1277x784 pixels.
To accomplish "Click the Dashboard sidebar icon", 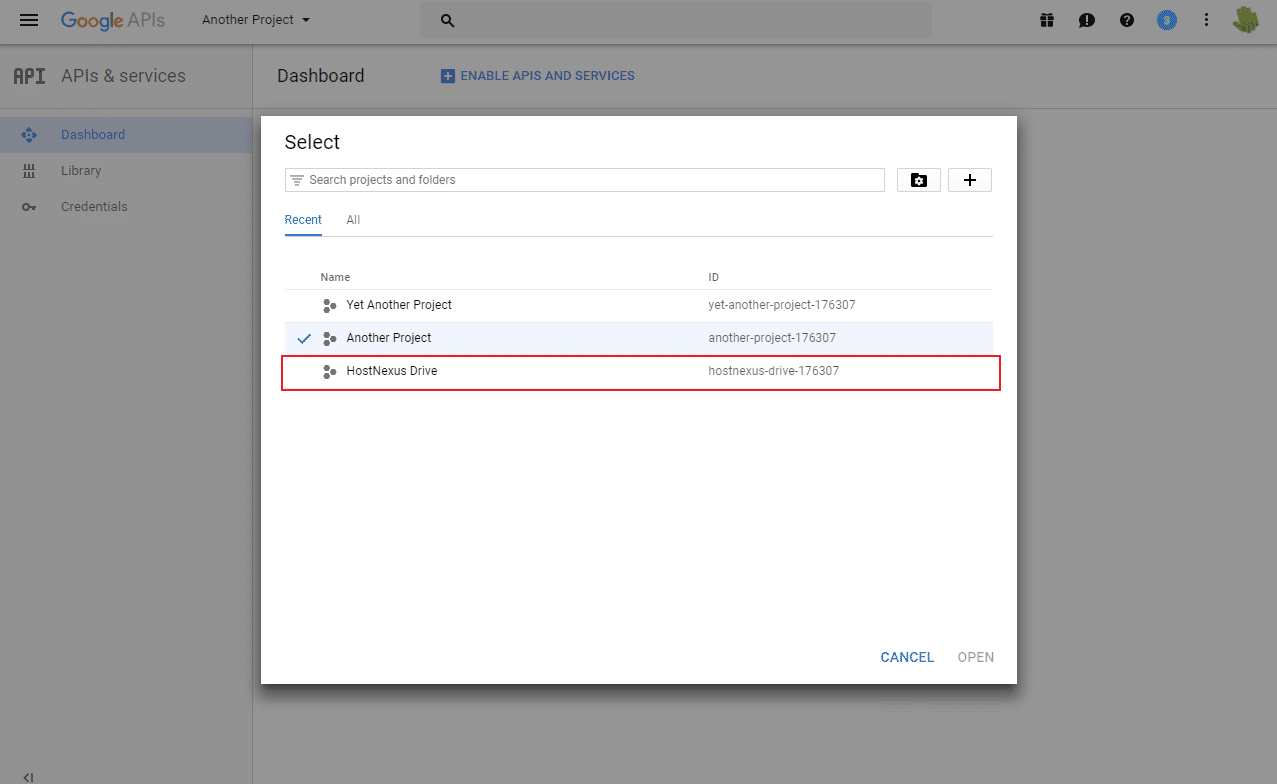I will [x=29, y=135].
